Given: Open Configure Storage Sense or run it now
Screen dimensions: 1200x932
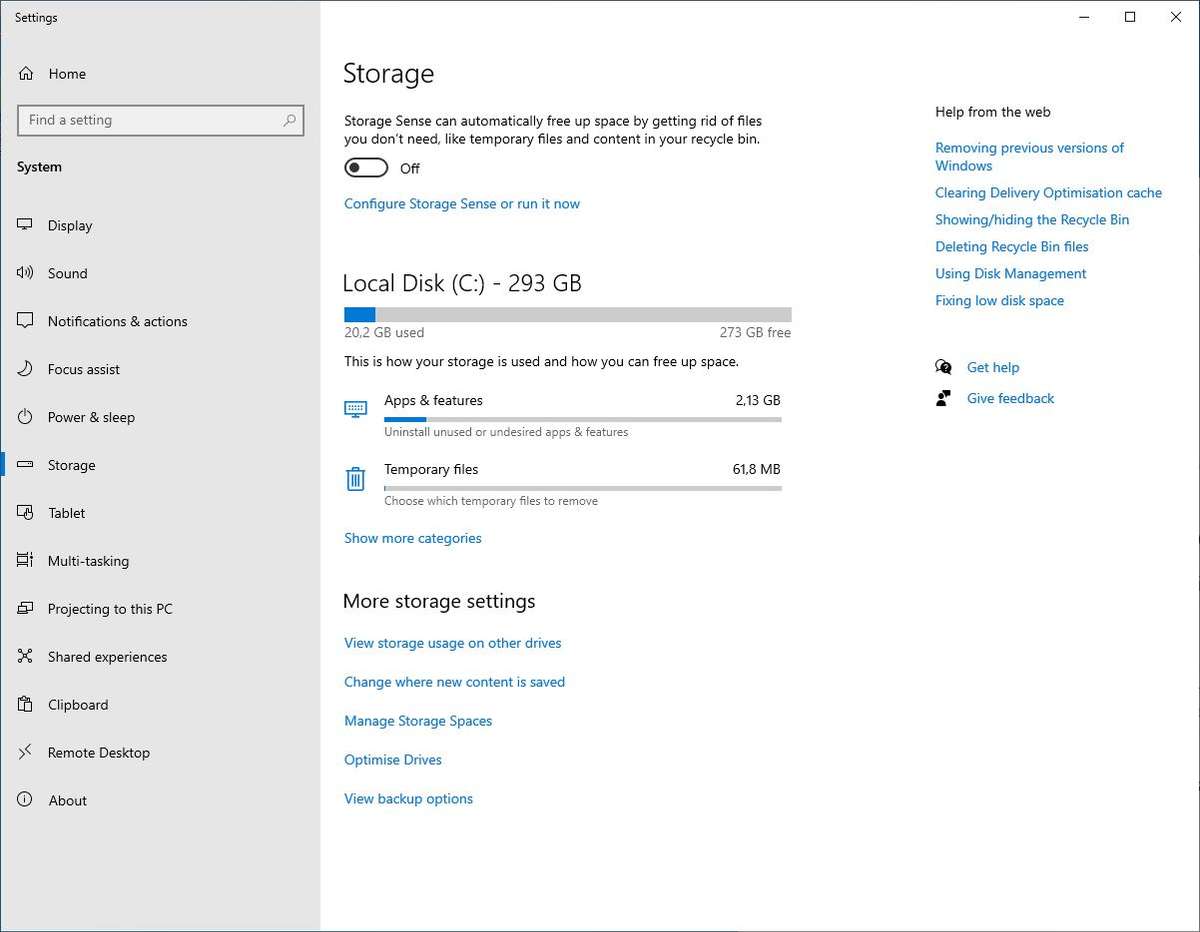Looking at the screenshot, I should pos(462,204).
